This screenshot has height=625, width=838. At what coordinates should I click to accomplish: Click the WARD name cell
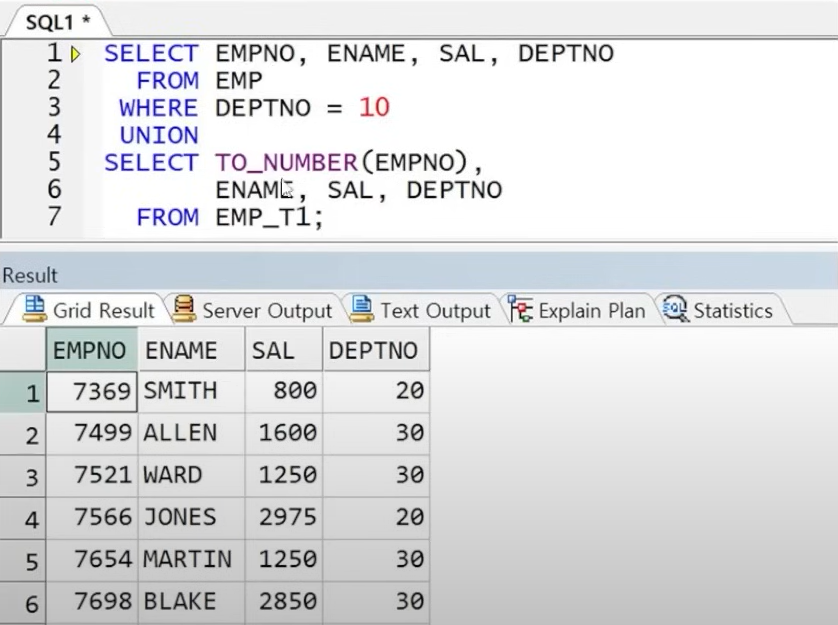[x=191, y=476]
